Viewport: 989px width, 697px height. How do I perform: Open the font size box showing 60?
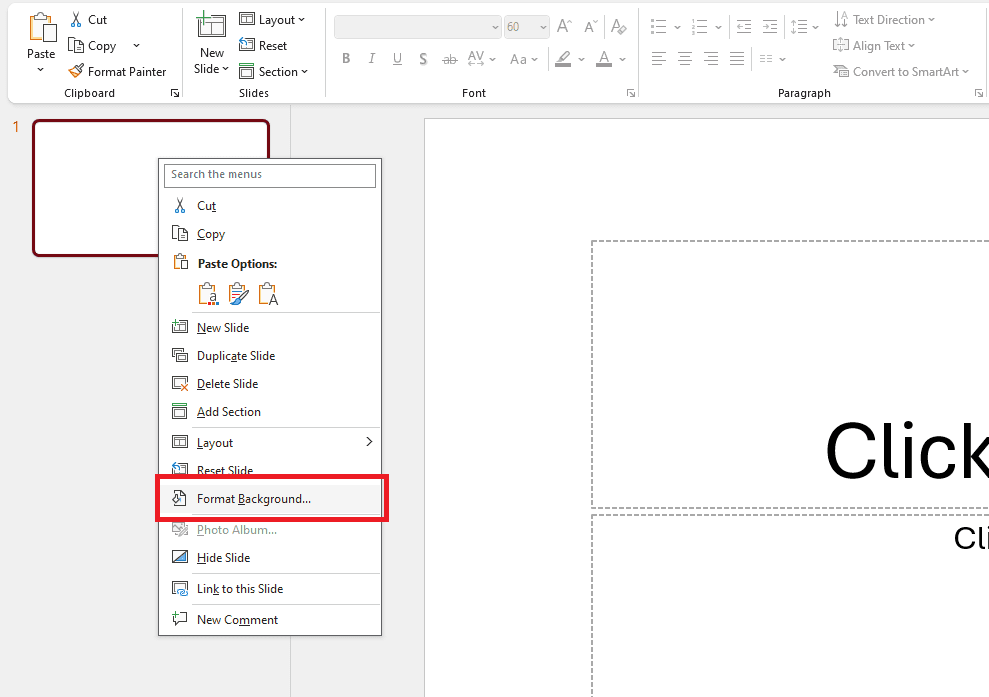click(x=526, y=27)
